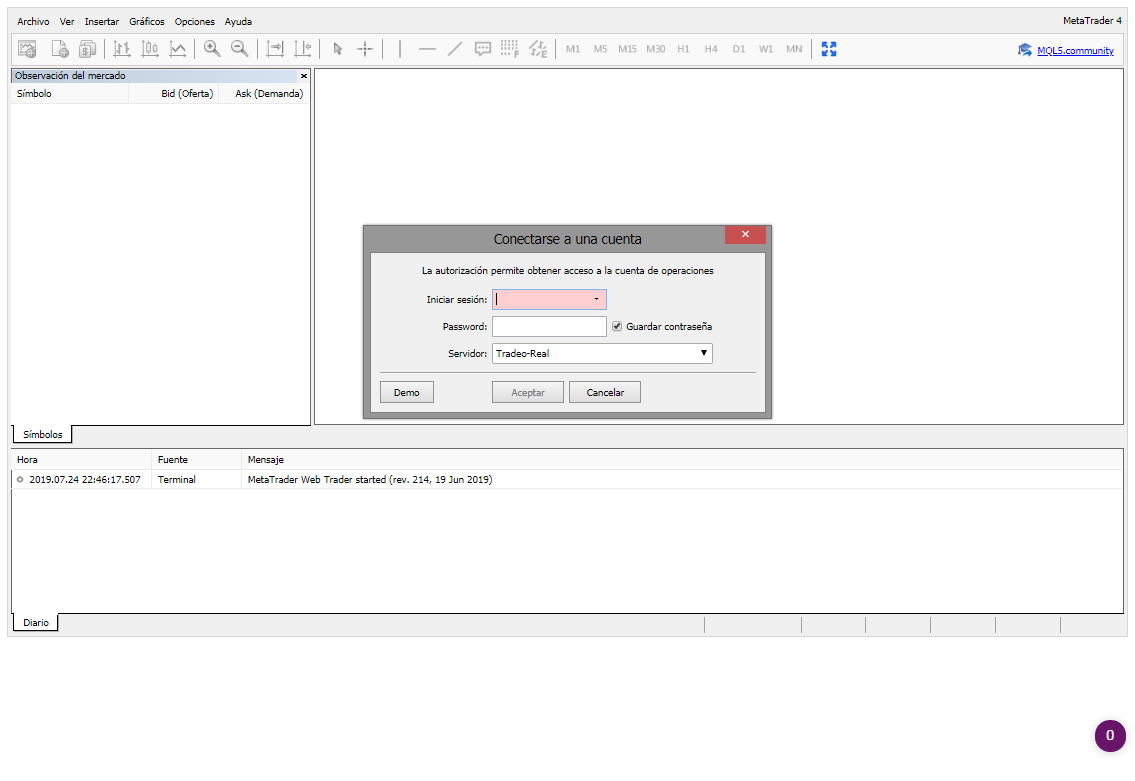Expand the Iniciar sesión dropdown arrow
Image resolution: width=1135 pixels, height=781 pixels.
pyautogui.click(x=596, y=300)
